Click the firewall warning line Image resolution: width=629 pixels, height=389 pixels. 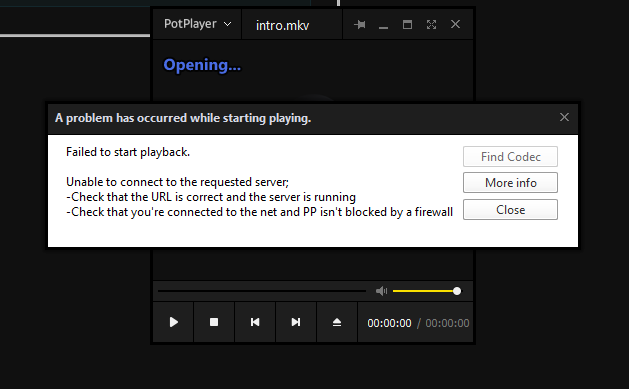coord(260,212)
